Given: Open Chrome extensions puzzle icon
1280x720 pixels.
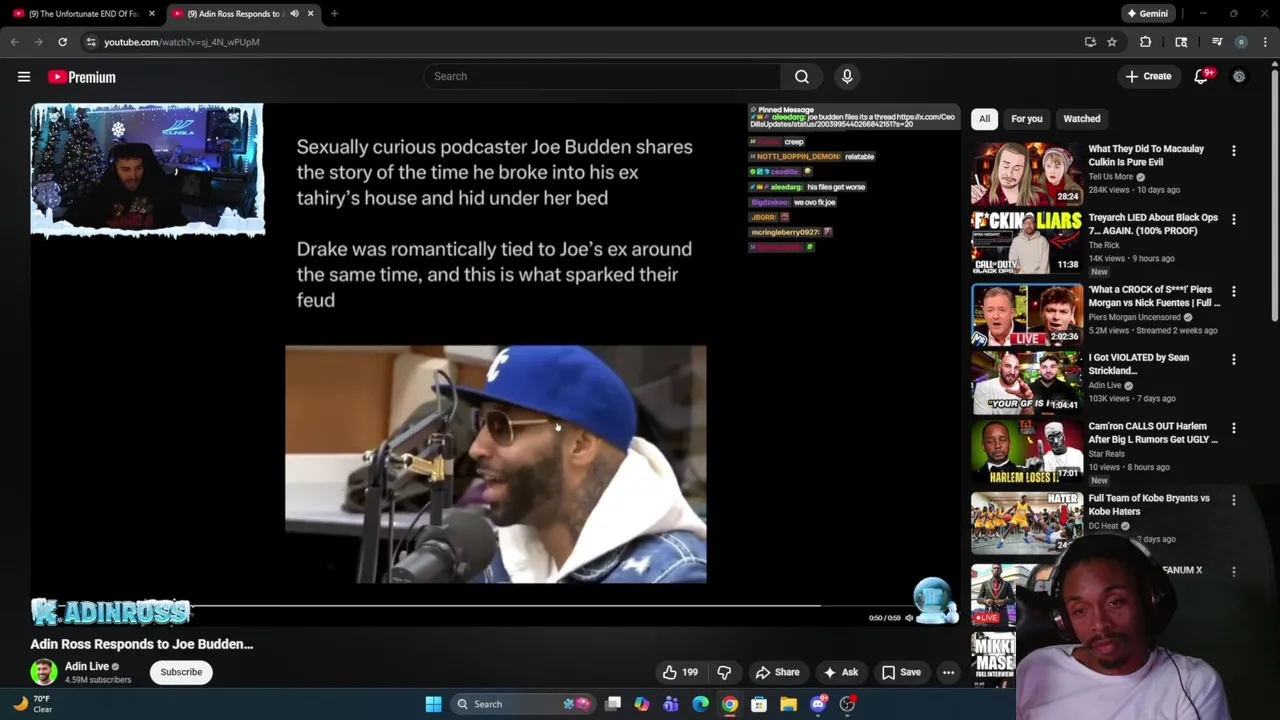Looking at the screenshot, I should coord(1146,42).
